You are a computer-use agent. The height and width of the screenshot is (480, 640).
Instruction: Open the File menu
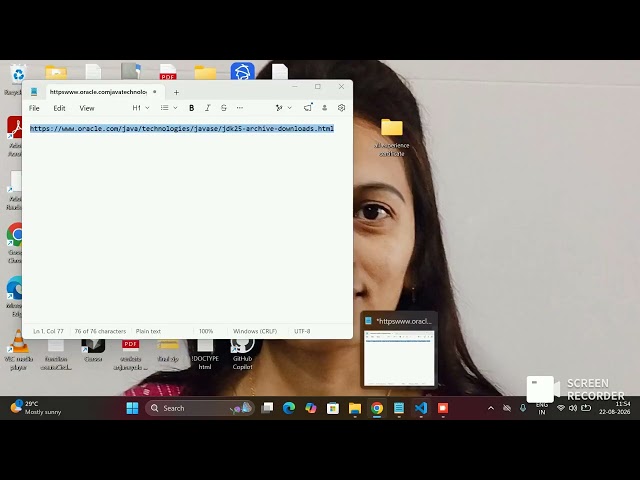(x=34, y=108)
